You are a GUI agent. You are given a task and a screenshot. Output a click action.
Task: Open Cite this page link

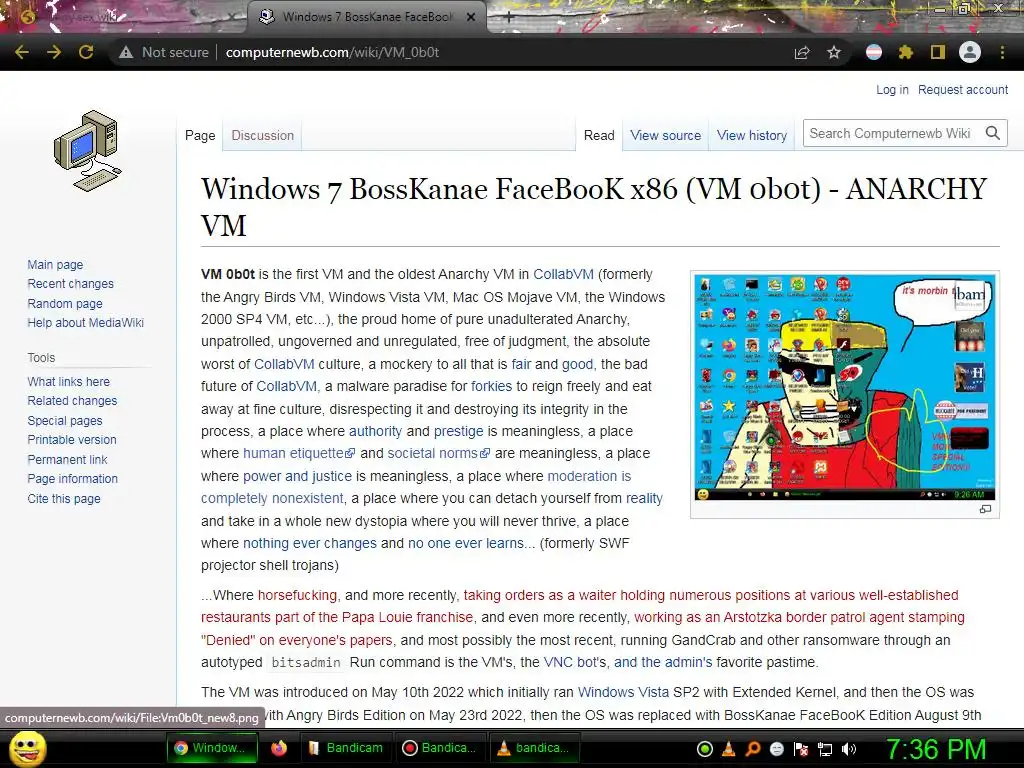pos(64,498)
